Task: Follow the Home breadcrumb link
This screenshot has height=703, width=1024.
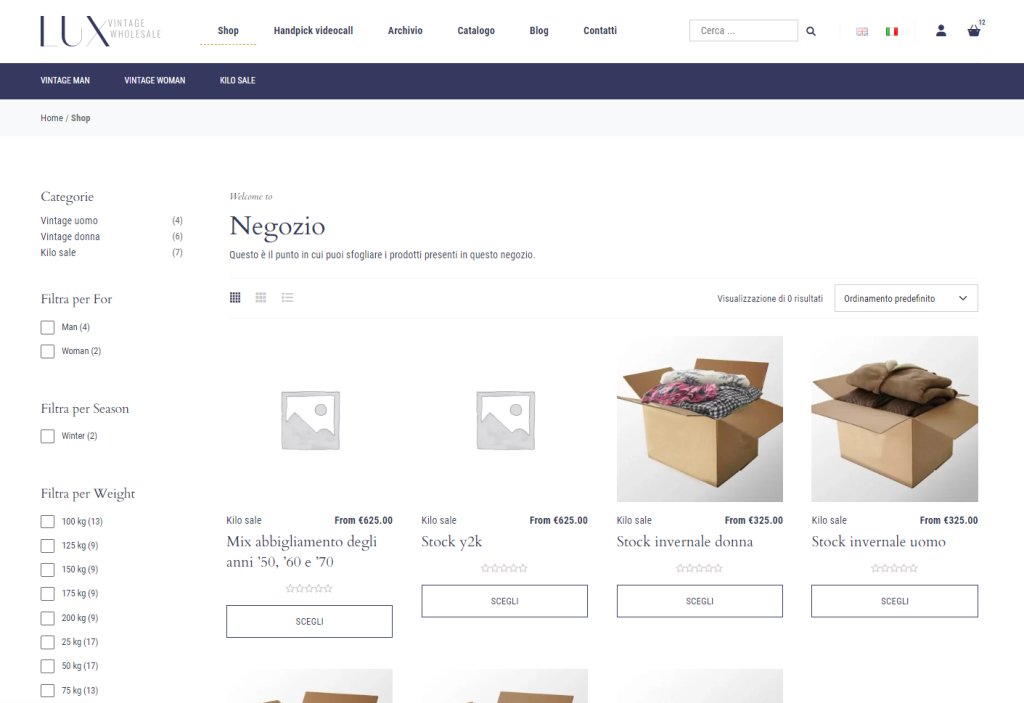Action: (x=52, y=118)
